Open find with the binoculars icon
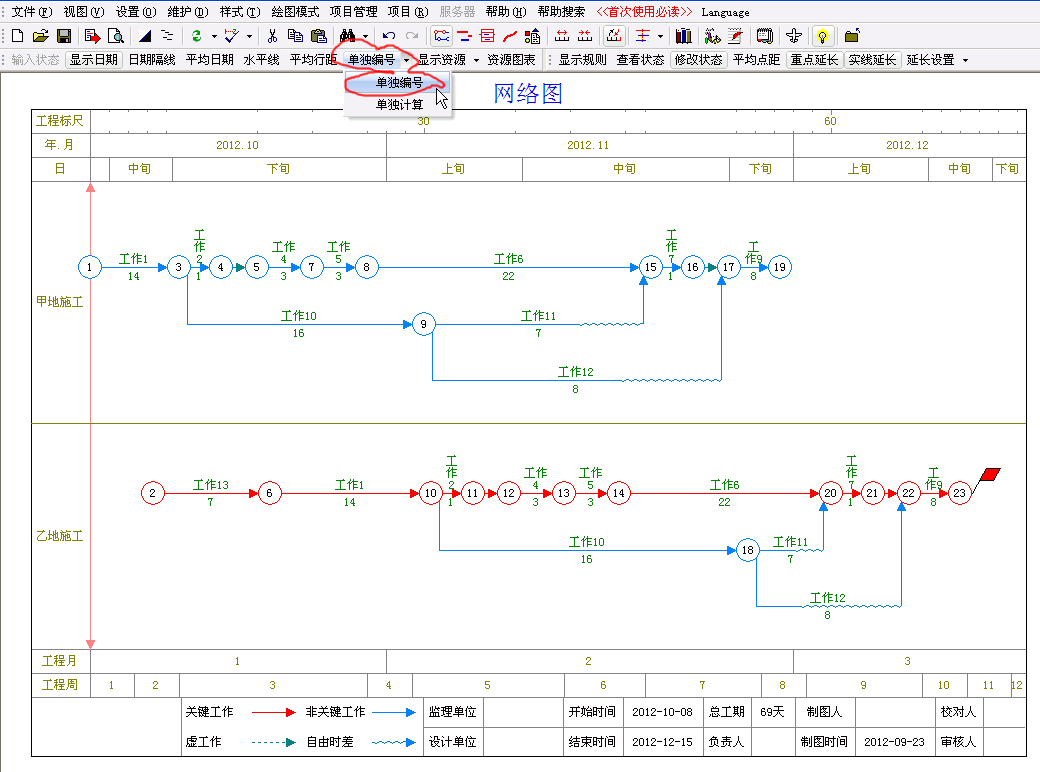 point(348,36)
